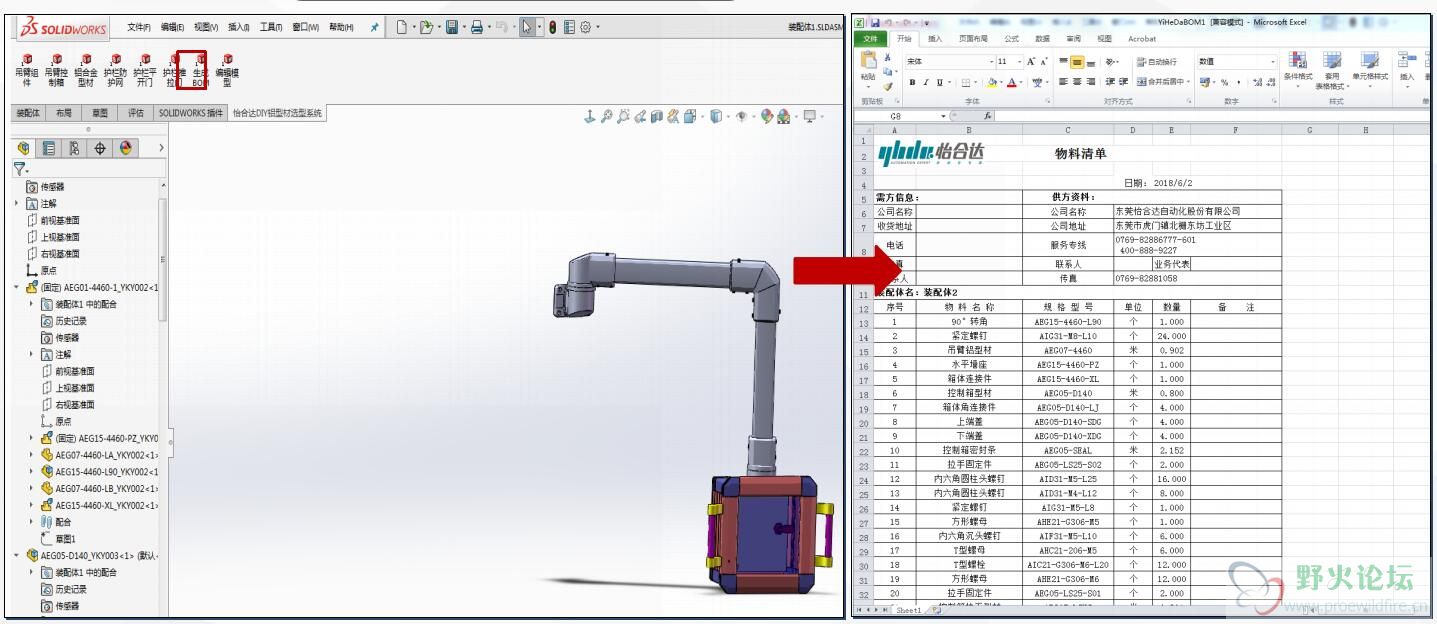
Task: Toggle Bold in Excel ribbon
Action: pos(912,82)
